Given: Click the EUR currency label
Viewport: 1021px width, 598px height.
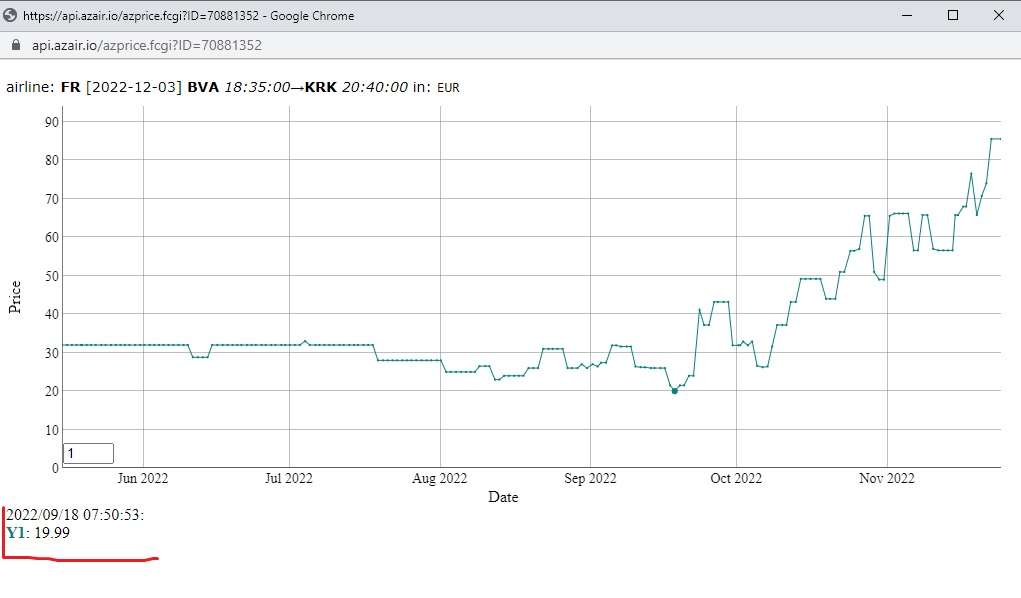Looking at the screenshot, I should [448, 88].
